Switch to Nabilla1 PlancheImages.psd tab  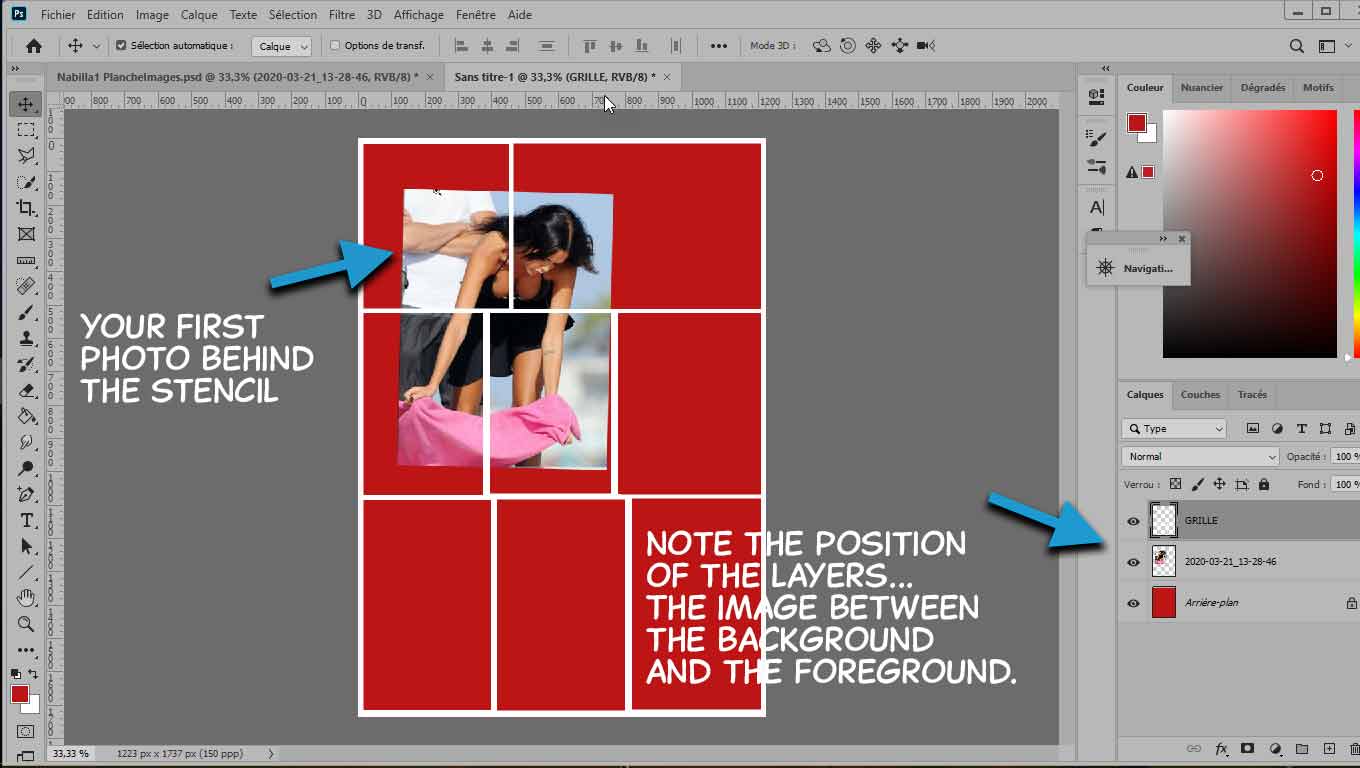(x=238, y=77)
